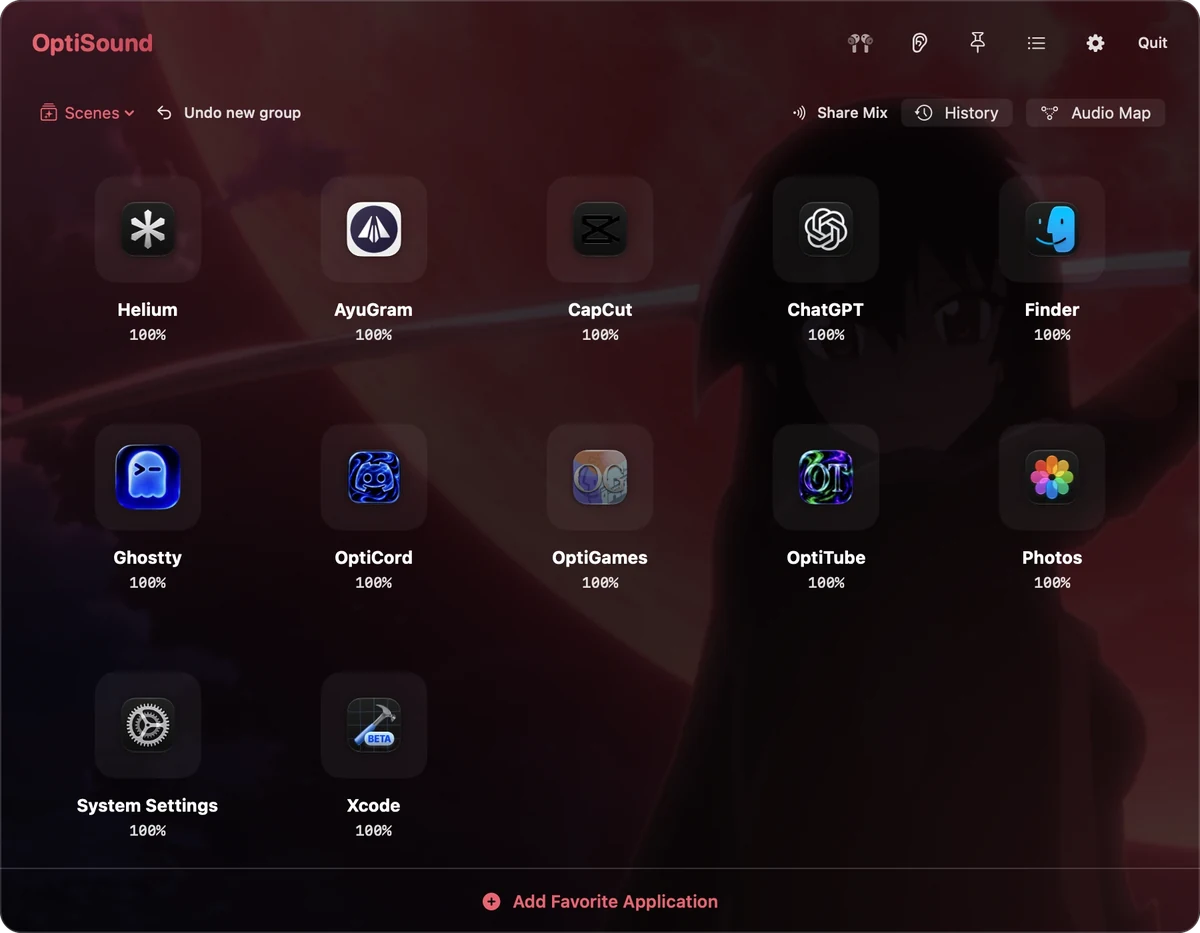Click the Xcode beta app icon
Image resolution: width=1200 pixels, height=933 pixels.
374,725
